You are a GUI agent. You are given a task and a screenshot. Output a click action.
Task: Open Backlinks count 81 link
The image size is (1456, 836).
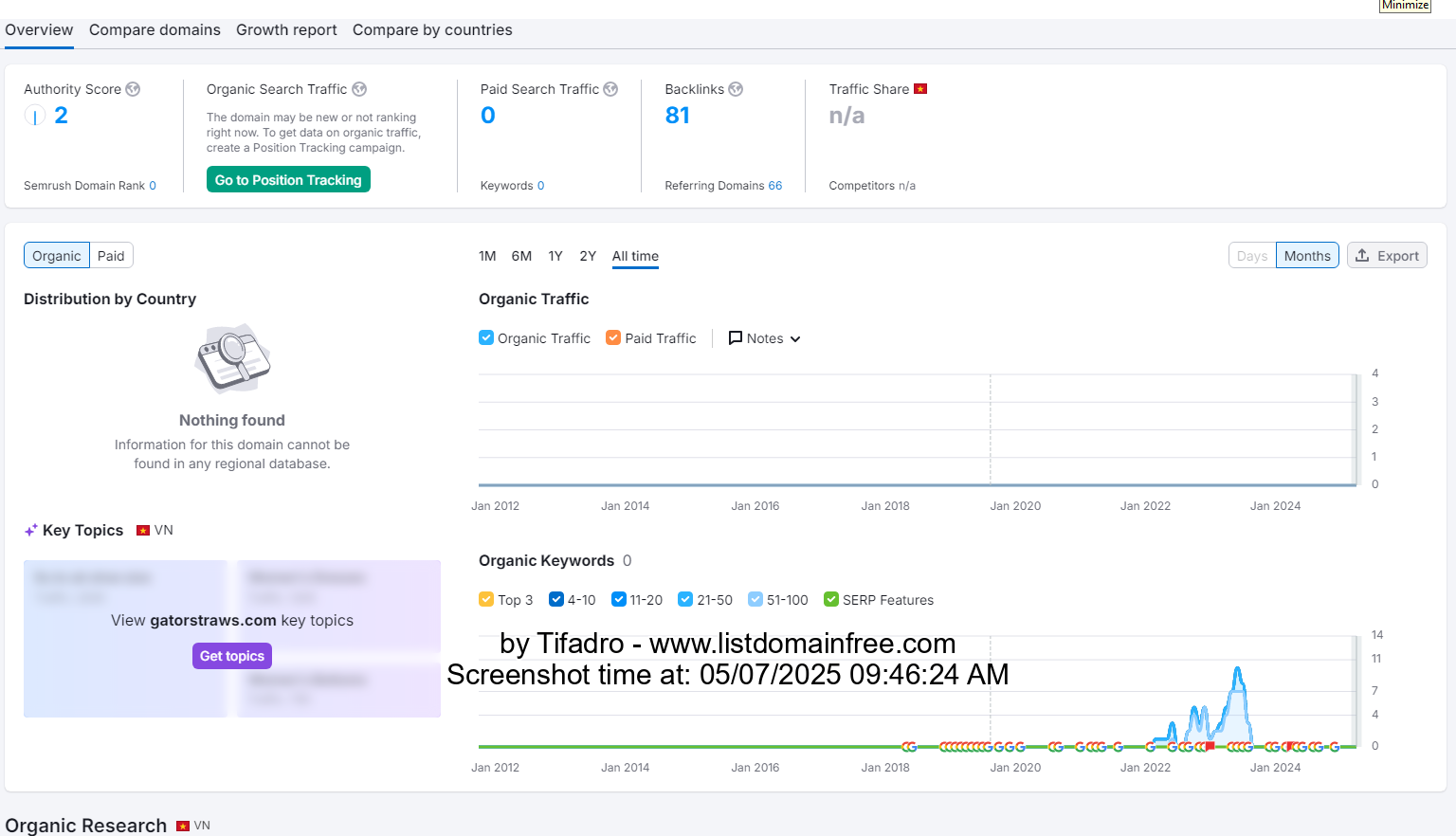(678, 116)
